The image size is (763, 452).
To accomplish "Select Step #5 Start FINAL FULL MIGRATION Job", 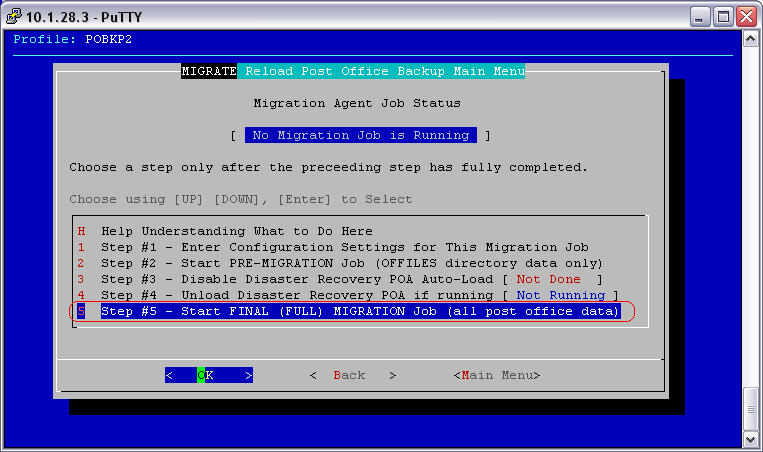I will pos(349,311).
